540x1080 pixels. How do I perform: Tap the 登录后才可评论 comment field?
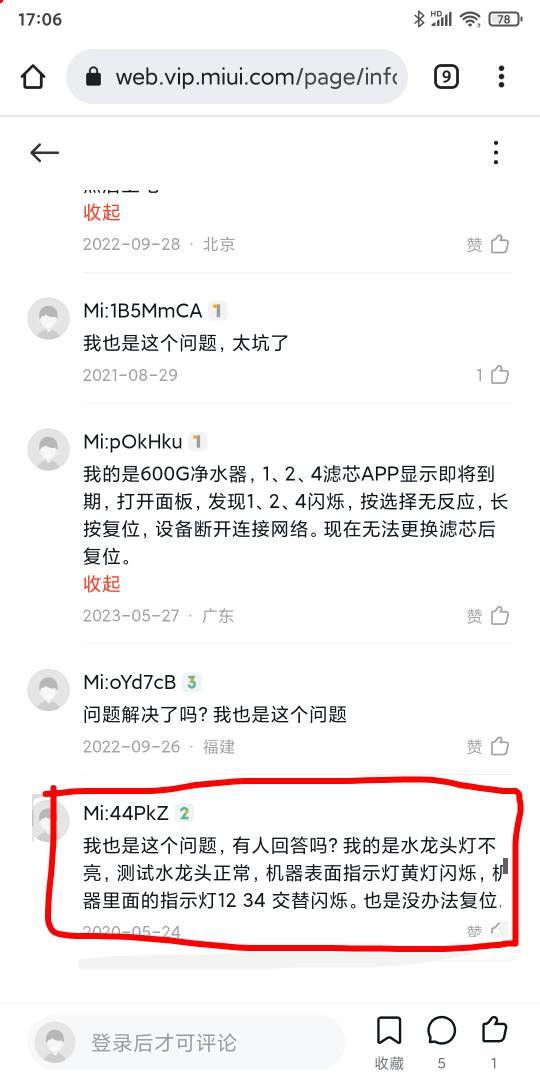coord(186,1042)
